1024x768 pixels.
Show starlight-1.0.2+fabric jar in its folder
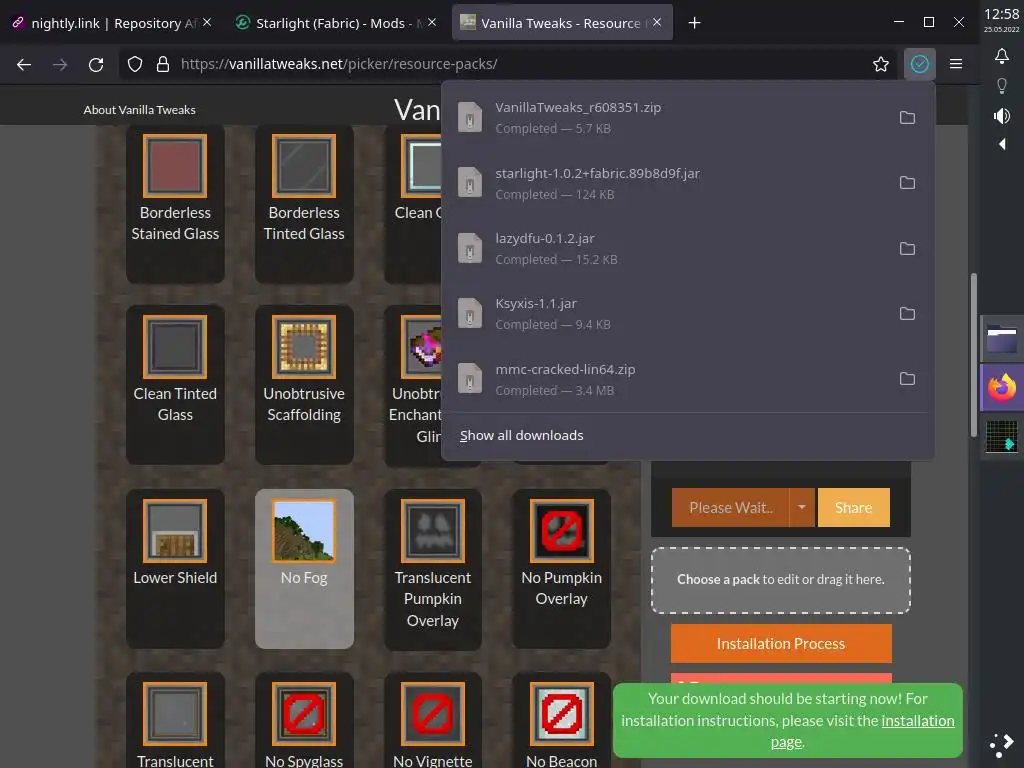click(x=907, y=183)
